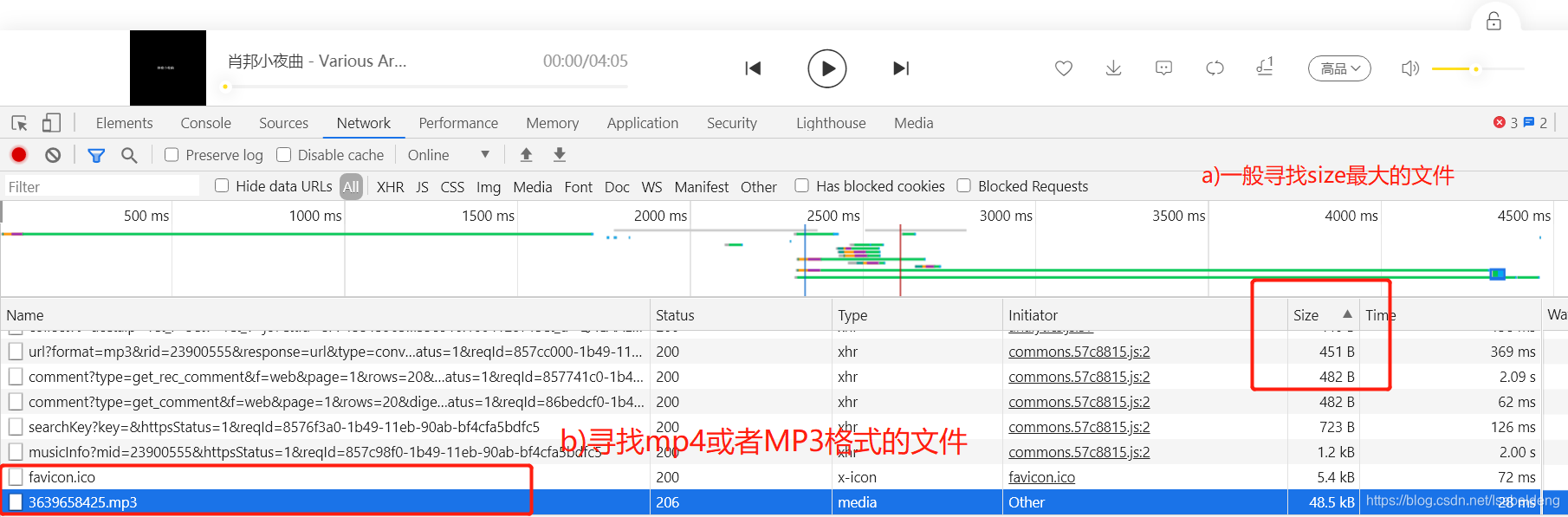This screenshot has width=1568, height=517.
Task: Enable the Preserve log checkbox
Action: [x=172, y=154]
